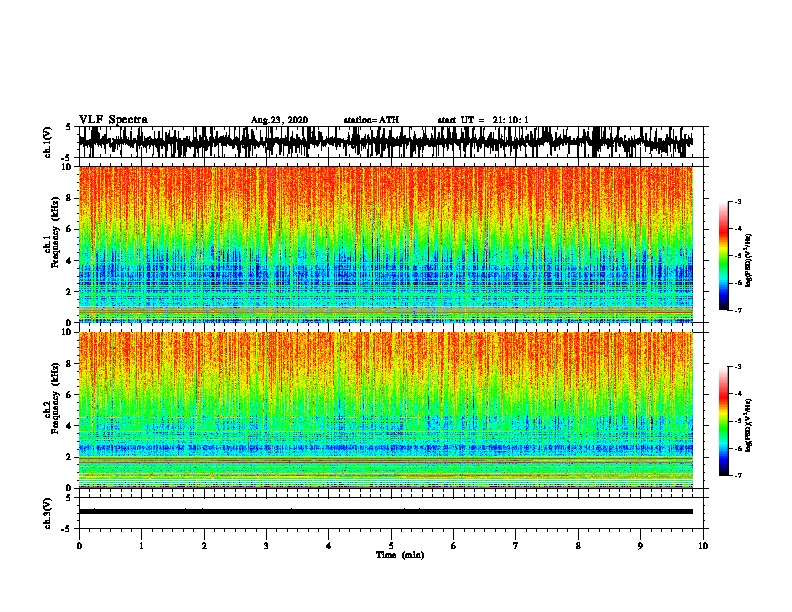Click time-axis tick label "0"

(79, 546)
